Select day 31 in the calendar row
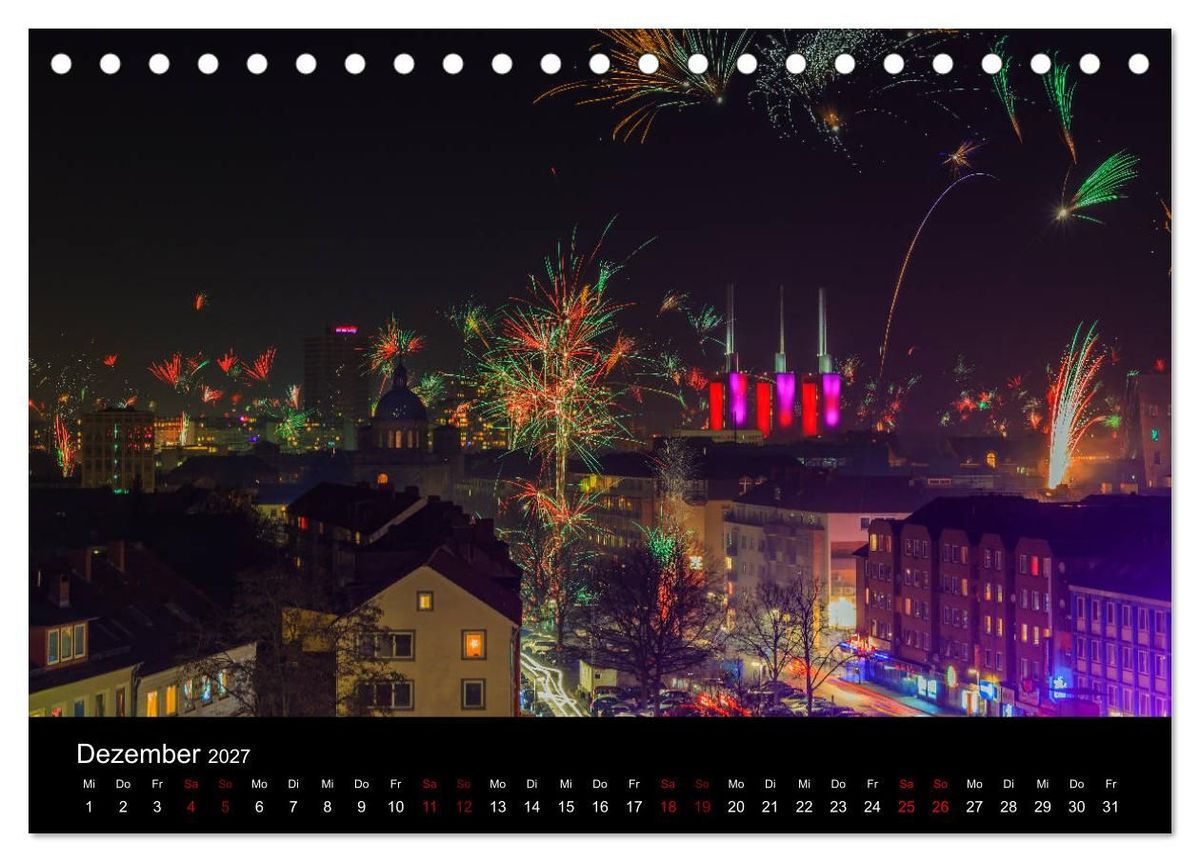This screenshot has height=862, width=1200. [1110, 807]
